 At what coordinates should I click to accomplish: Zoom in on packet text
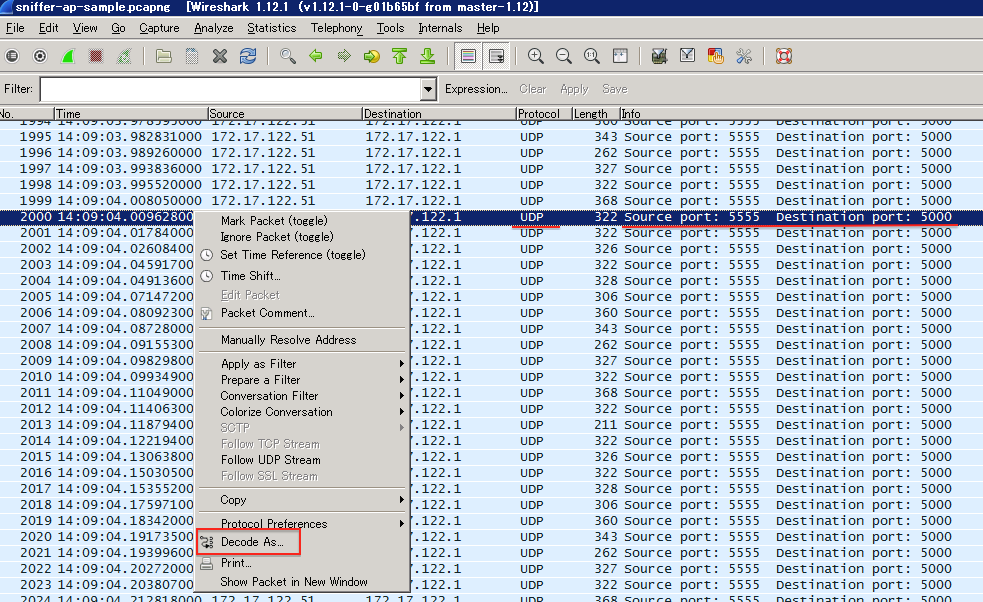tap(535, 56)
